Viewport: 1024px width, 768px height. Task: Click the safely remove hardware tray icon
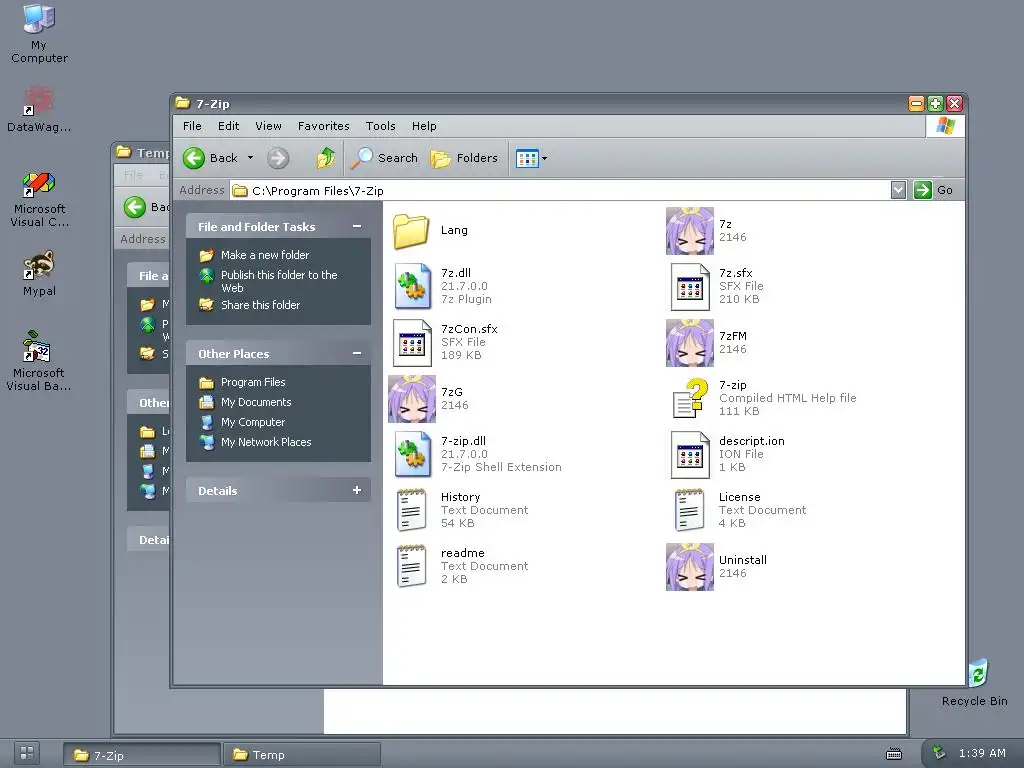click(x=939, y=753)
